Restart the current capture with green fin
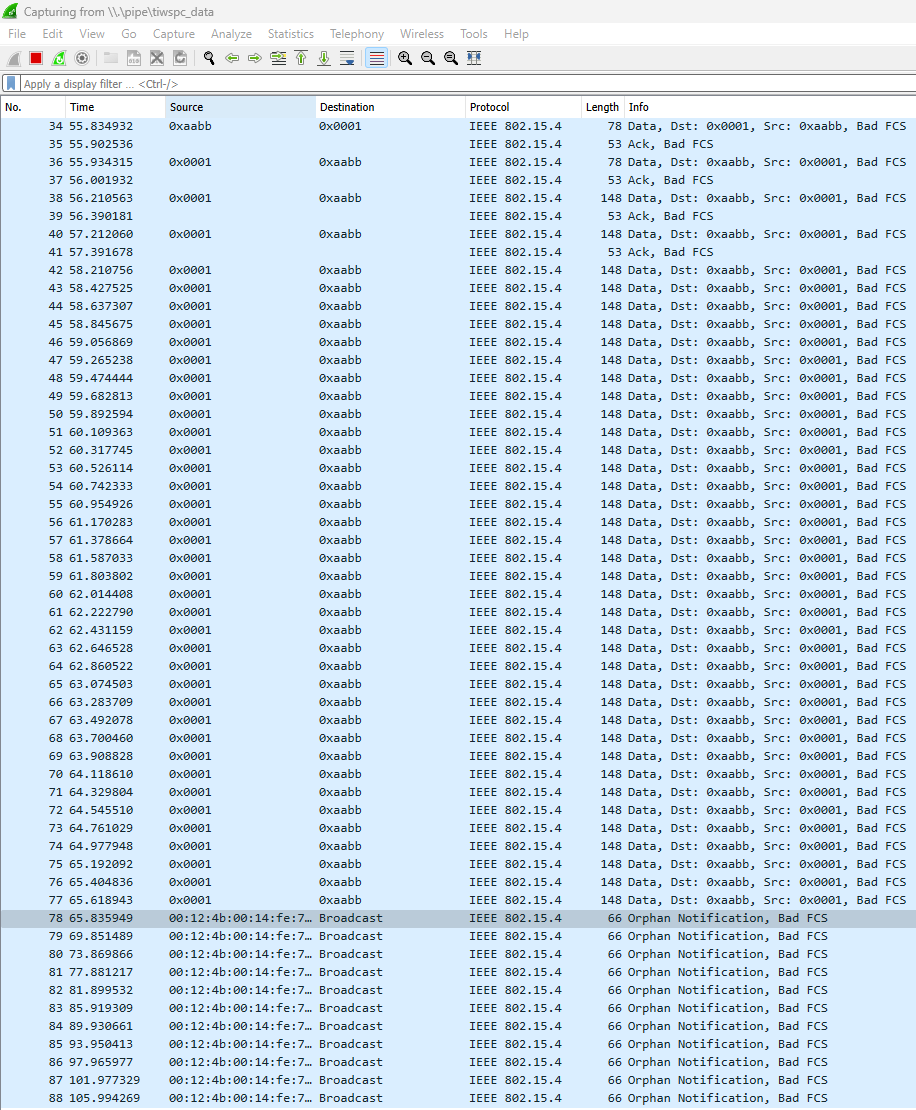Image resolution: width=916 pixels, height=1110 pixels. [59, 58]
